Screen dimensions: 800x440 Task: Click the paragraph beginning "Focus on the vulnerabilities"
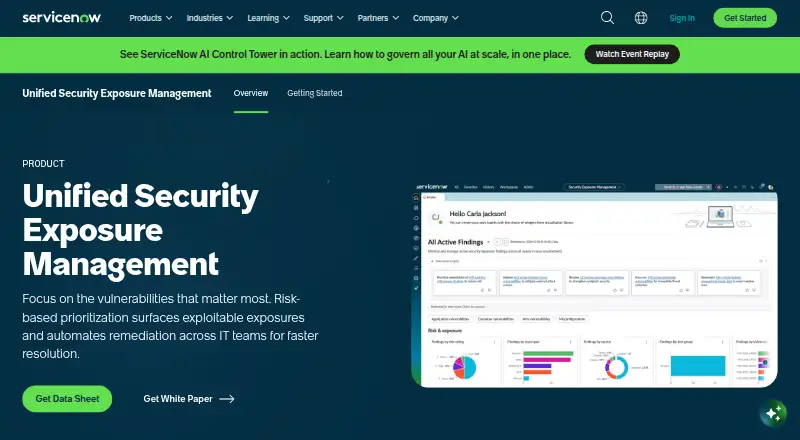170,326
